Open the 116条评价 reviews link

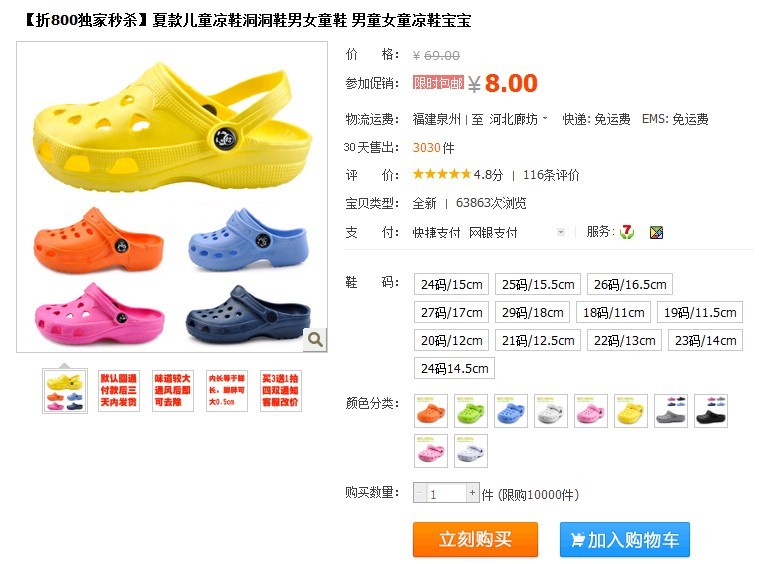[x=551, y=175]
